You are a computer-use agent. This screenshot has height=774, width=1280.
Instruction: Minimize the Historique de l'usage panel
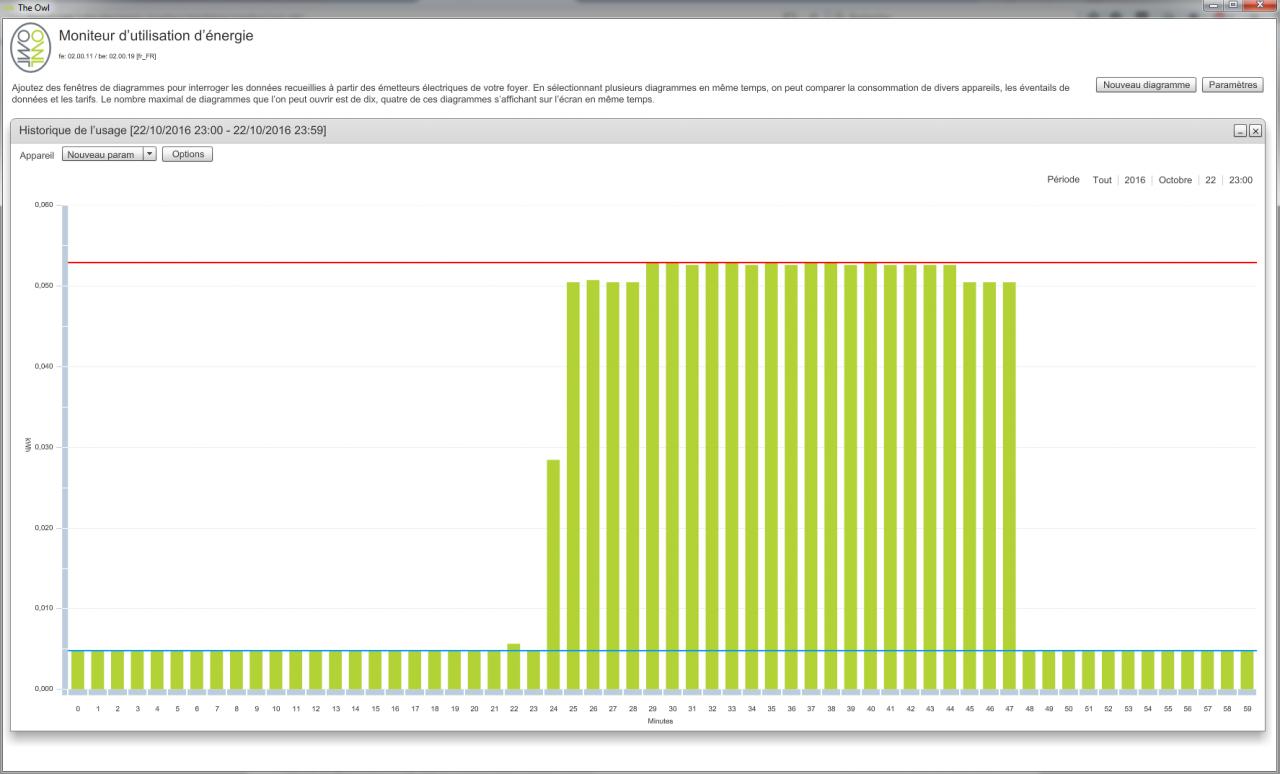pos(1241,131)
